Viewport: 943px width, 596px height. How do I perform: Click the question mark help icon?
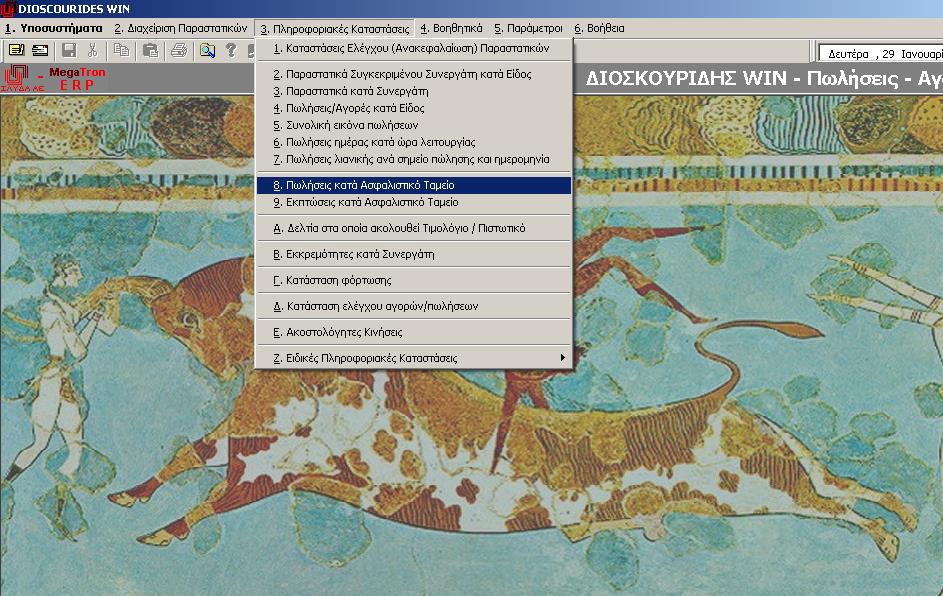231,50
